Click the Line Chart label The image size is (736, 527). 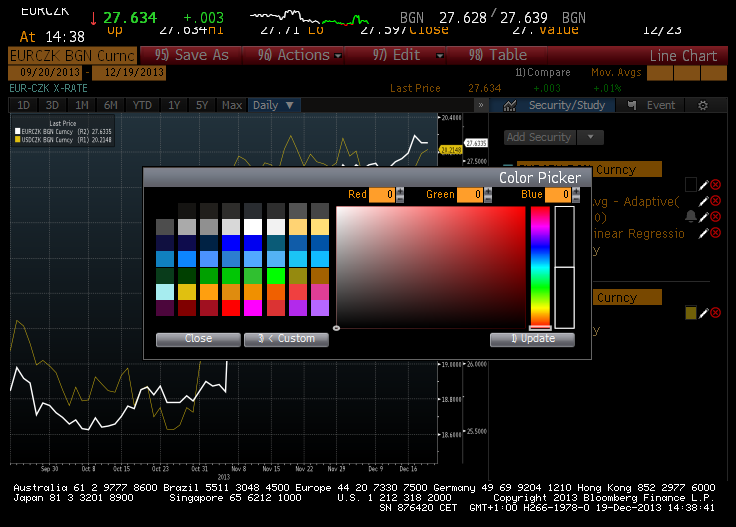[x=683, y=56]
